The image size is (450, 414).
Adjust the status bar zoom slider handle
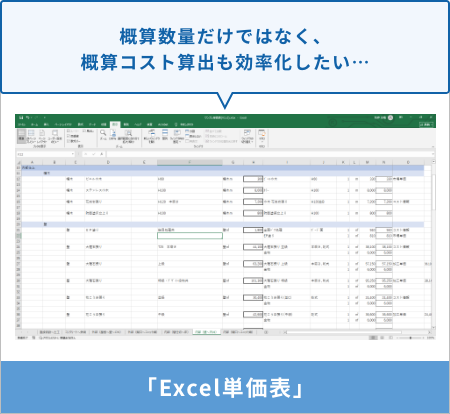pos(410,338)
